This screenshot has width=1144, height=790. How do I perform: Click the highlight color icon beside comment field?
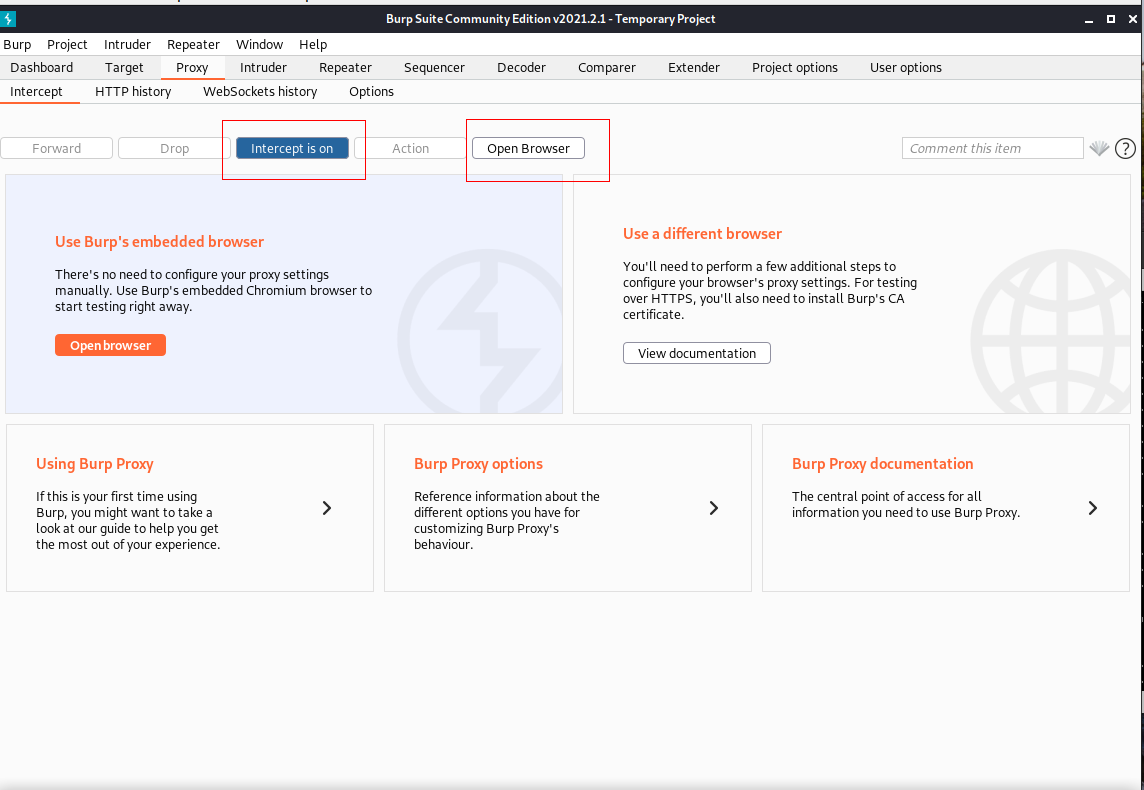click(x=1099, y=148)
